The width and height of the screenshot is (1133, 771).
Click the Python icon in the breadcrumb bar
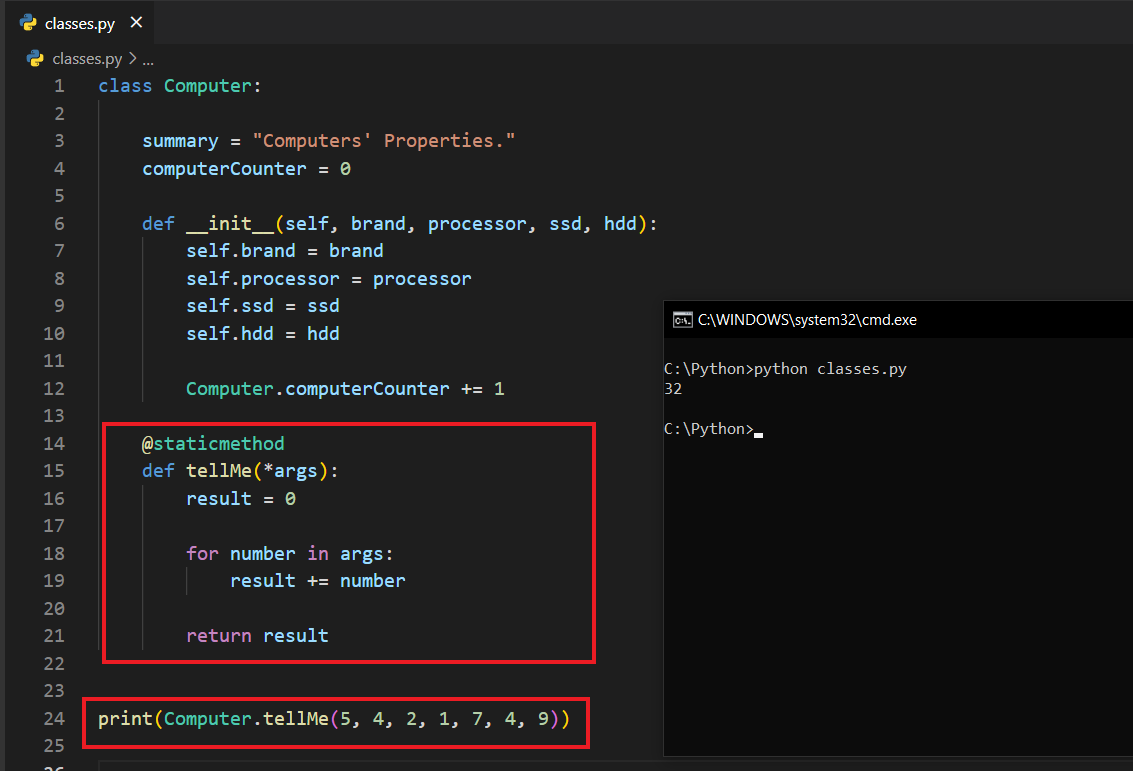(36, 58)
